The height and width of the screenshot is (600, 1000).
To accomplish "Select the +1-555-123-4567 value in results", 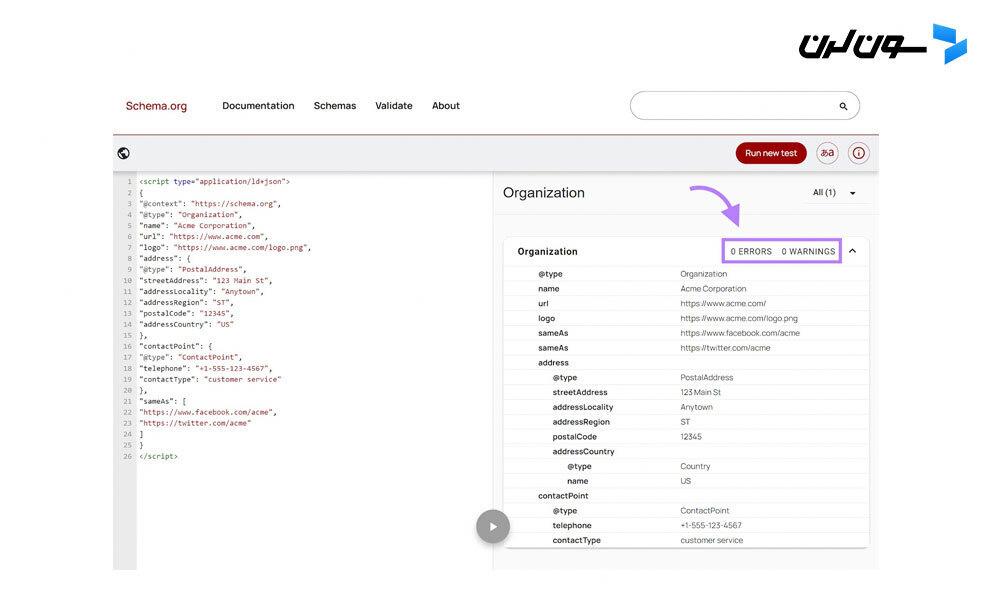I will tap(711, 525).
